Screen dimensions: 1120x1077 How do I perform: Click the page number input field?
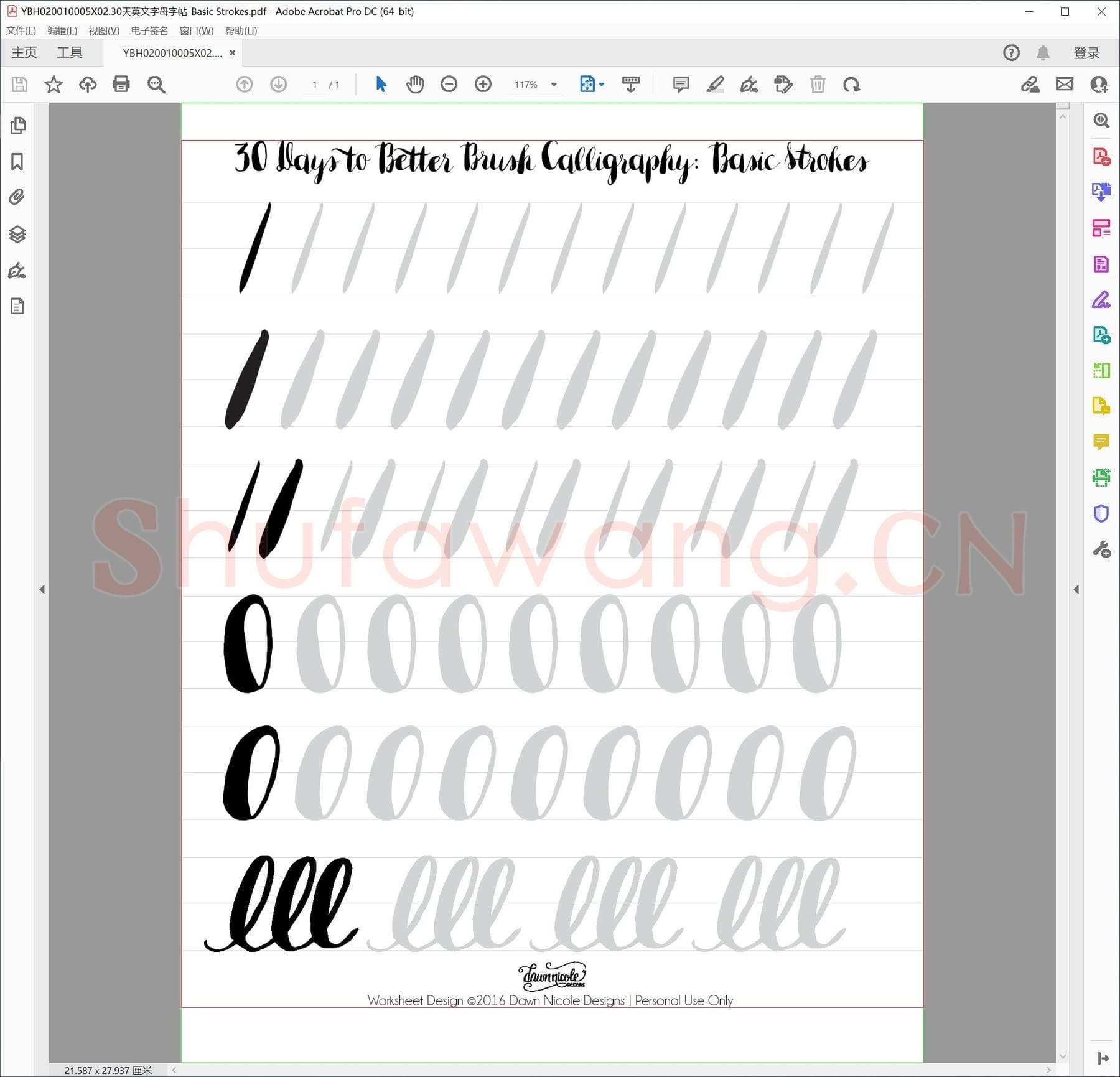click(315, 85)
